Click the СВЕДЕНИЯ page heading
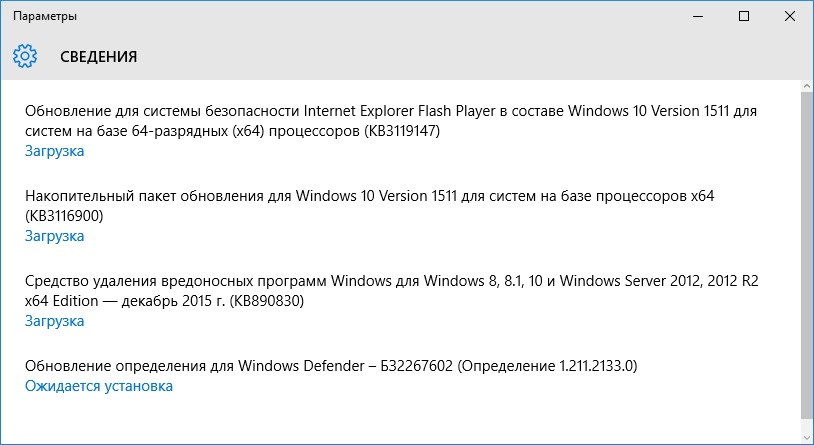Screen dimensions: 814x445 click(x=99, y=57)
